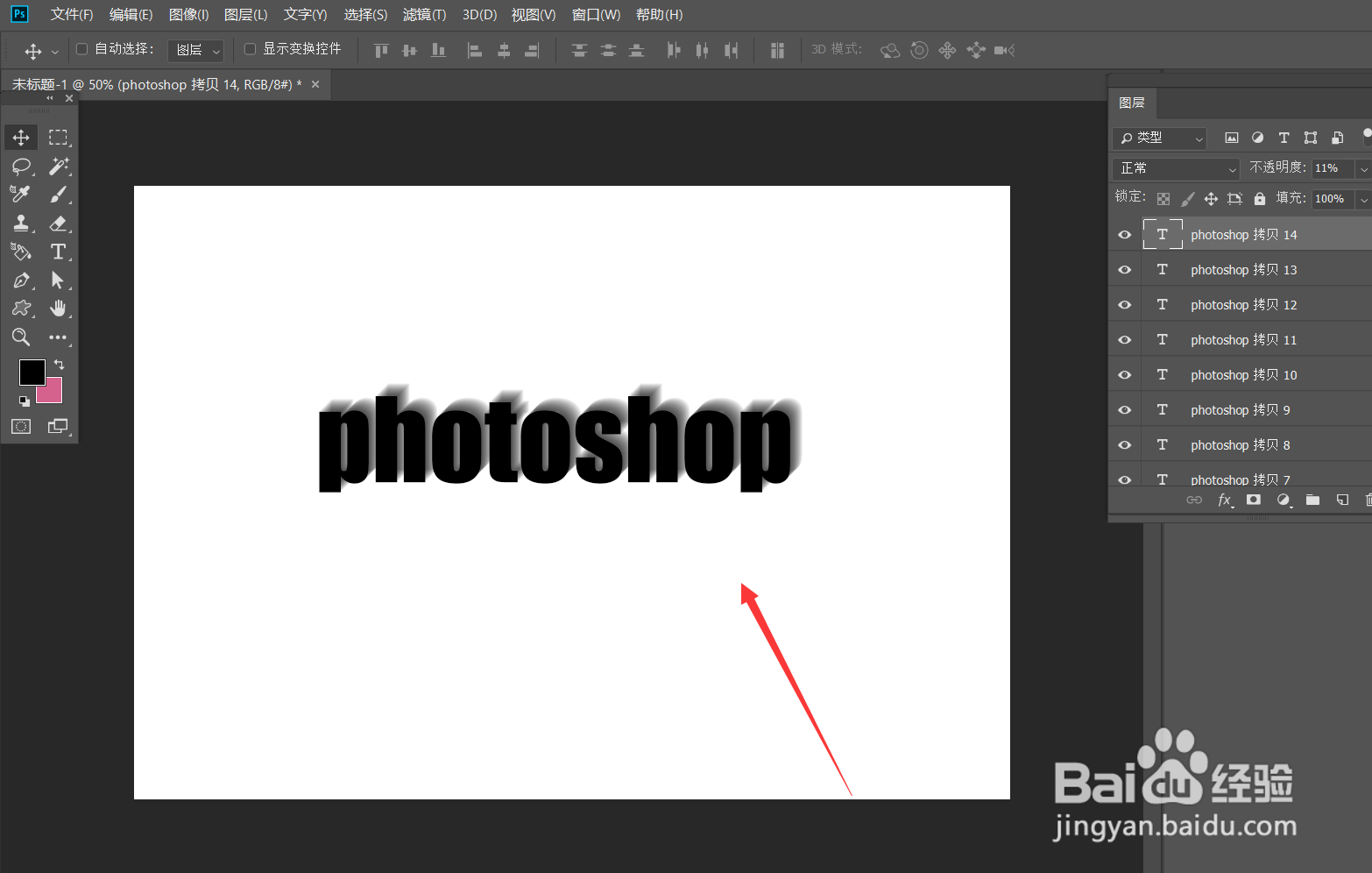
Task: Lock all layer attributes
Action: click(x=1260, y=199)
